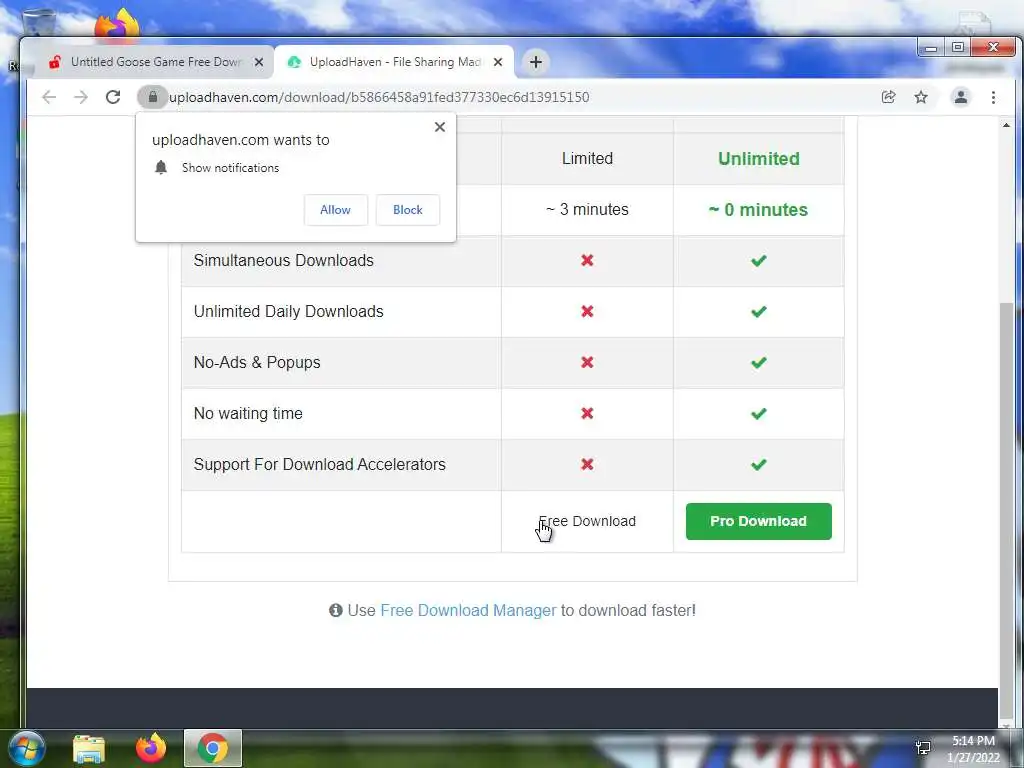Click the network icon in system tray

(x=923, y=748)
